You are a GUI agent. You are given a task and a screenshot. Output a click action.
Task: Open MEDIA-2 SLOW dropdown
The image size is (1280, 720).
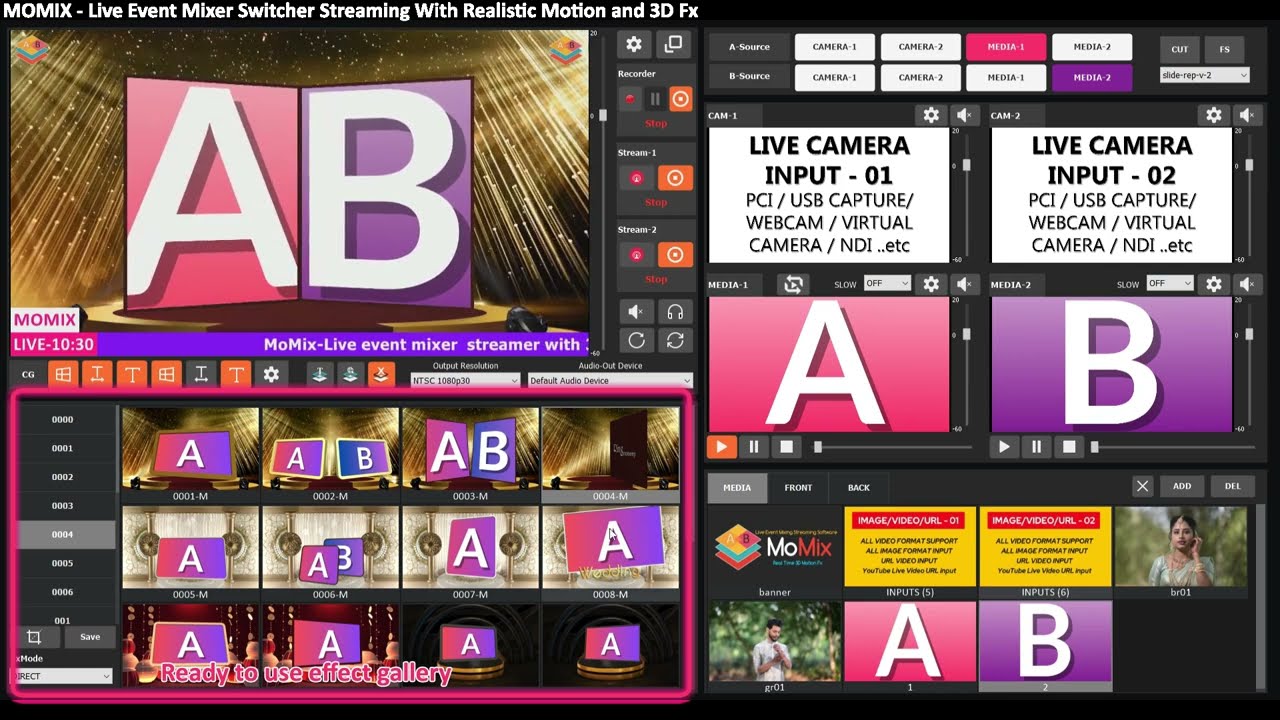1170,284
